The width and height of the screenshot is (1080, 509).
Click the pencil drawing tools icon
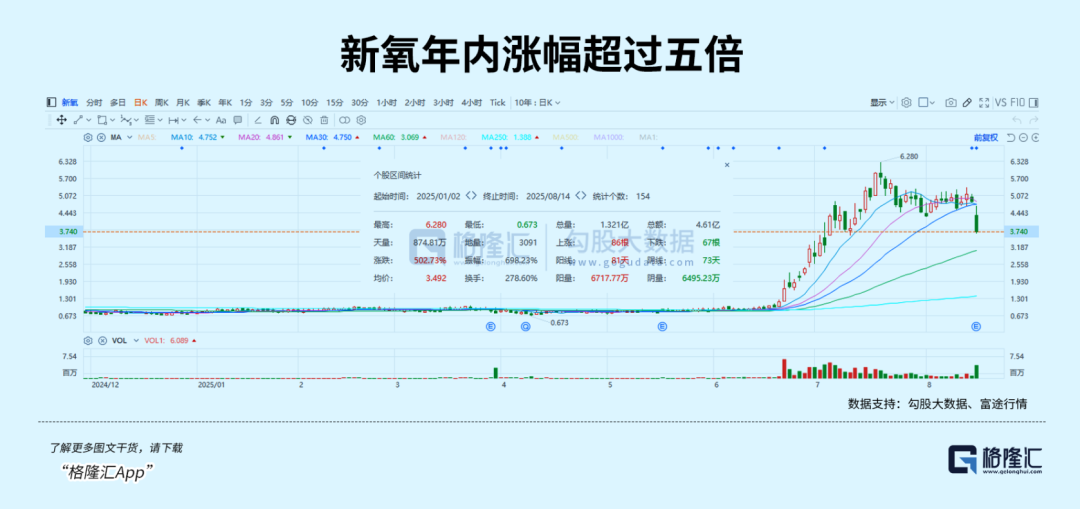967,103
